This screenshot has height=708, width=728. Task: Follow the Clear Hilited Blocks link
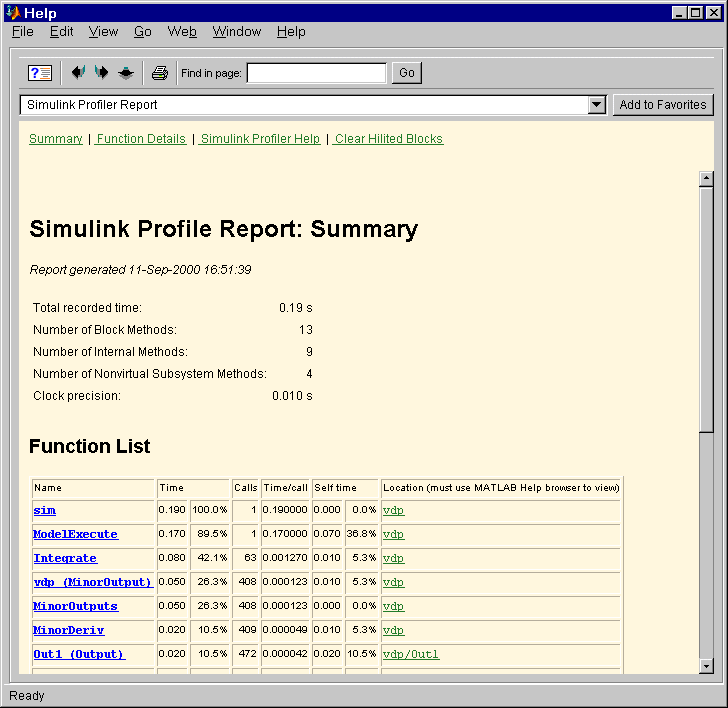point(388,139)
